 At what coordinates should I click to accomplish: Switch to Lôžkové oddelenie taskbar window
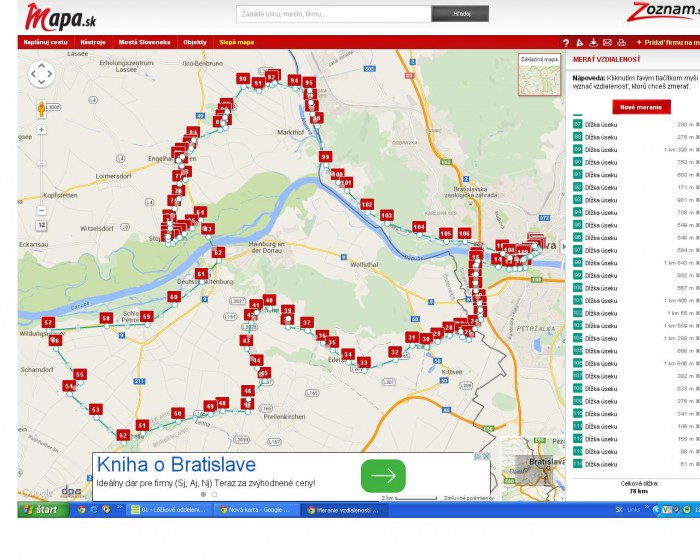(x=169, y=510)
